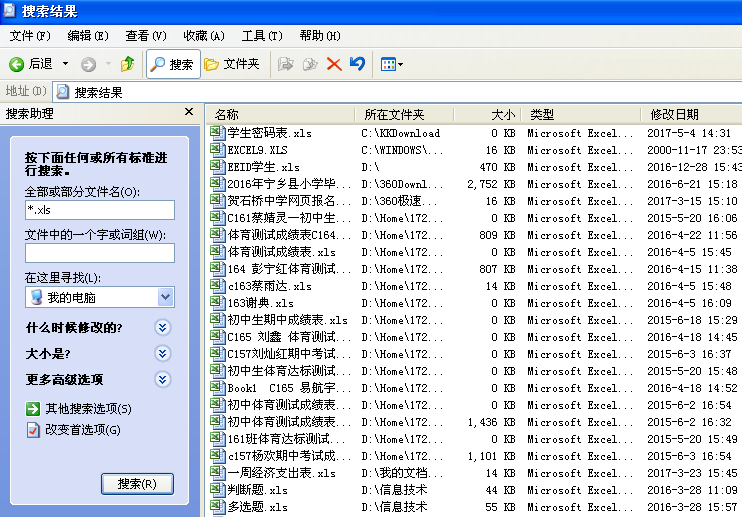Open the 工具(T) menu
The width and height of the screenshot is (742, 517).
tap(262, 36)
